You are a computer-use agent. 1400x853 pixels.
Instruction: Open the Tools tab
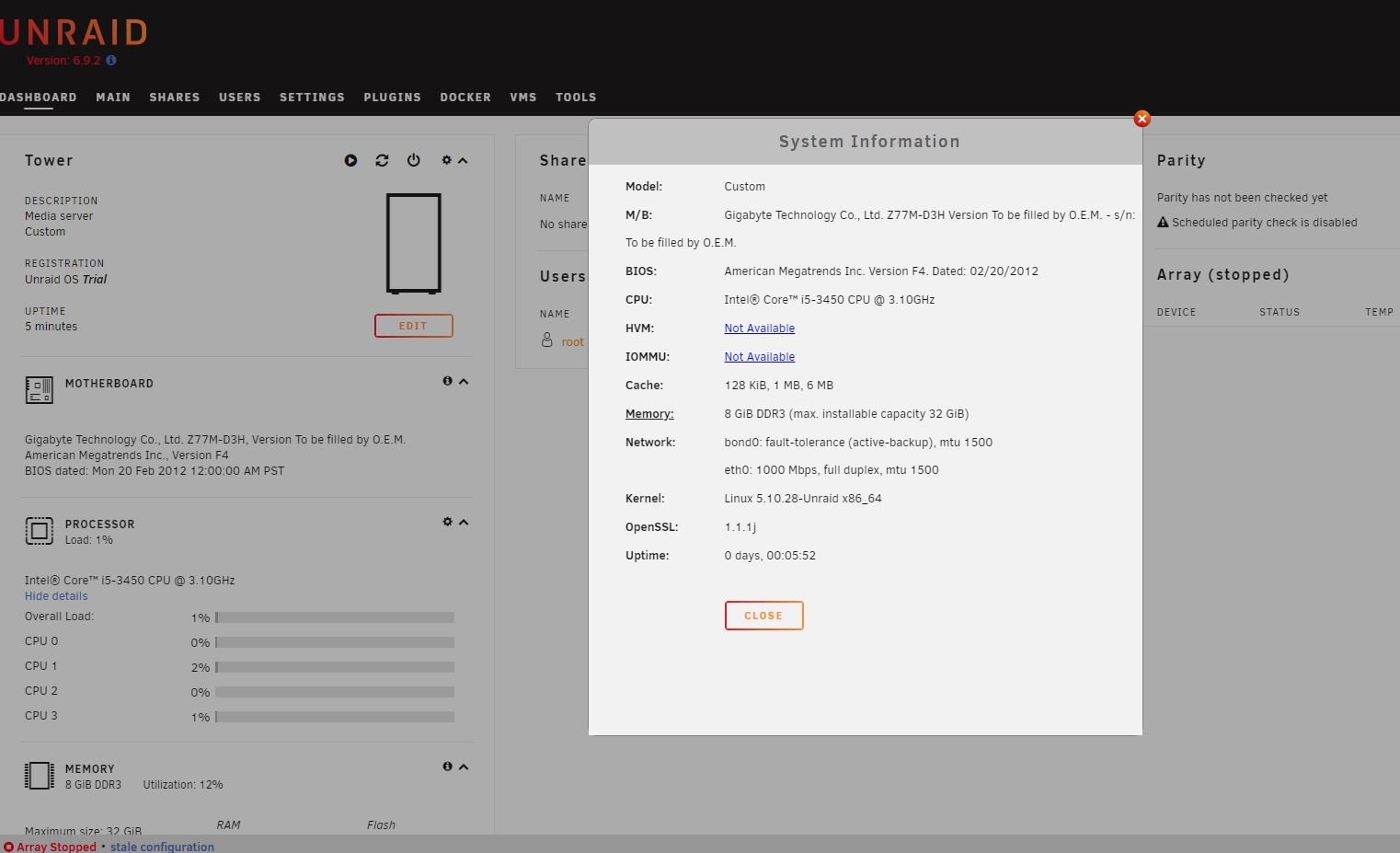(x=576, y=98)
